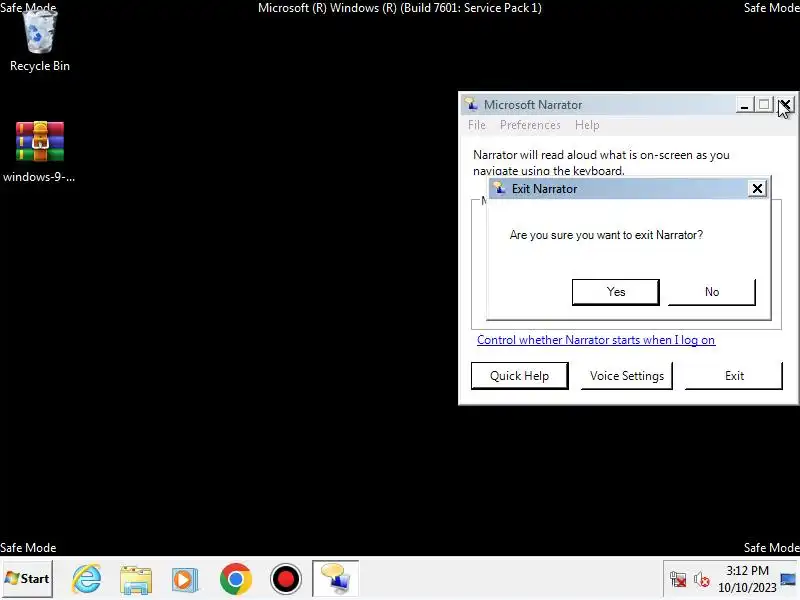Image resolution: width=800 pixels, height=600 pixels.
Task: Confirm Yes in Exit Narrator dialog
Action: (x=616, y=292)
